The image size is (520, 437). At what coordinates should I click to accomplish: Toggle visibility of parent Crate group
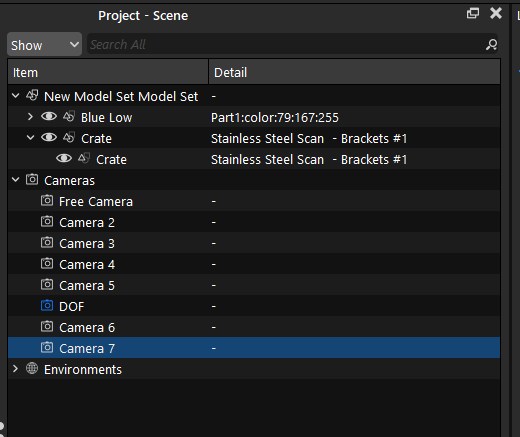pos(49,138)
